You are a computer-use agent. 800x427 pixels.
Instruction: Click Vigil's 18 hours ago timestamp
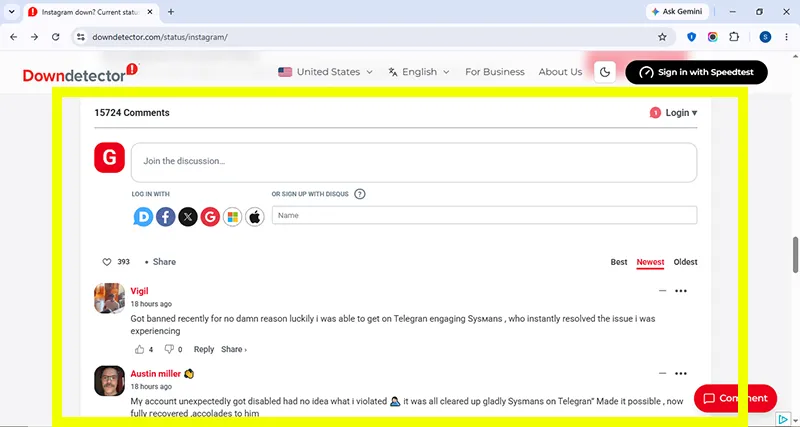(151, 304)
